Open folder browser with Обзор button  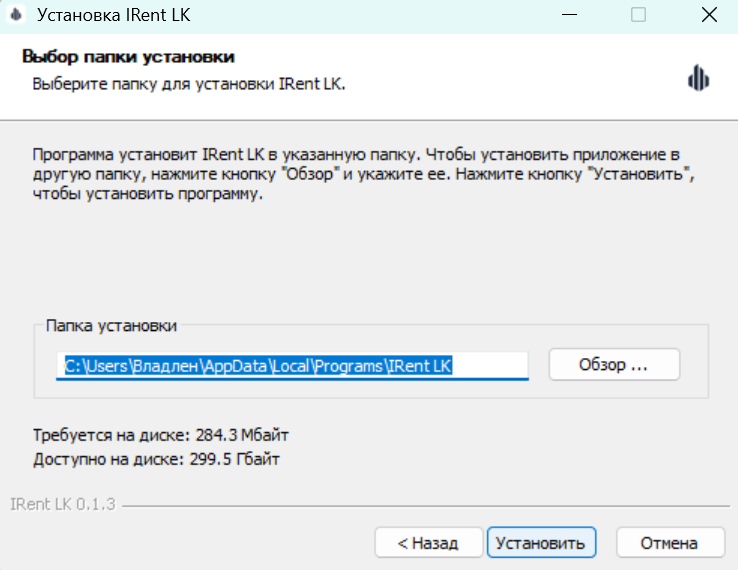coord(614,364)
